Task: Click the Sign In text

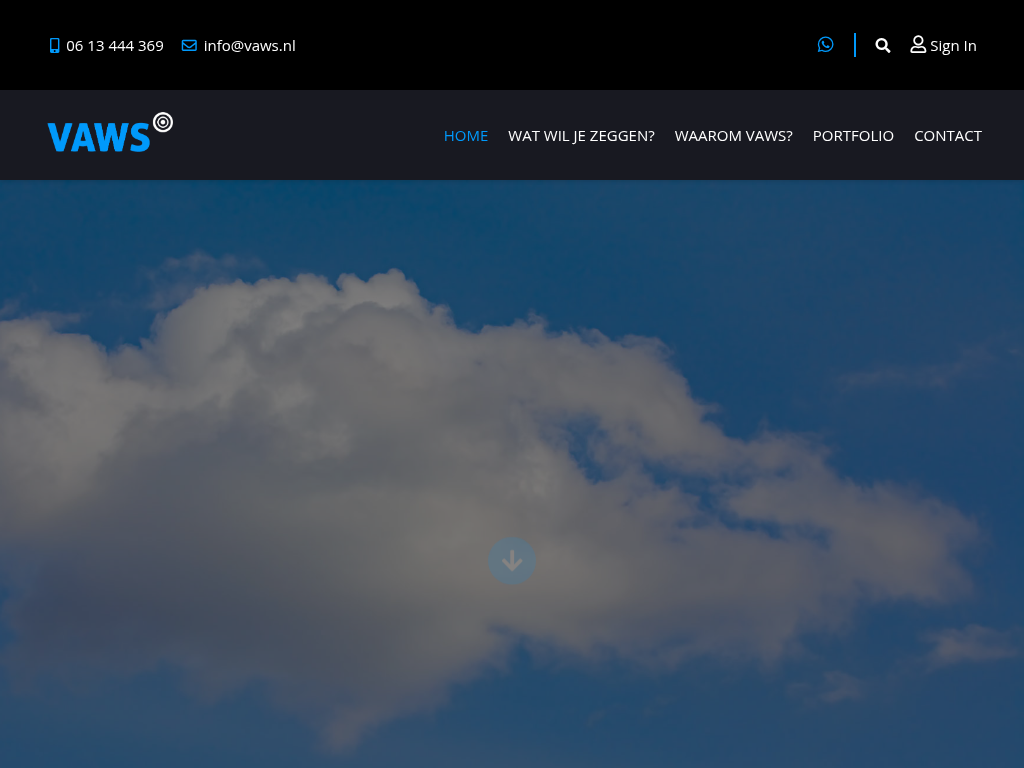Action: point(953,46)
